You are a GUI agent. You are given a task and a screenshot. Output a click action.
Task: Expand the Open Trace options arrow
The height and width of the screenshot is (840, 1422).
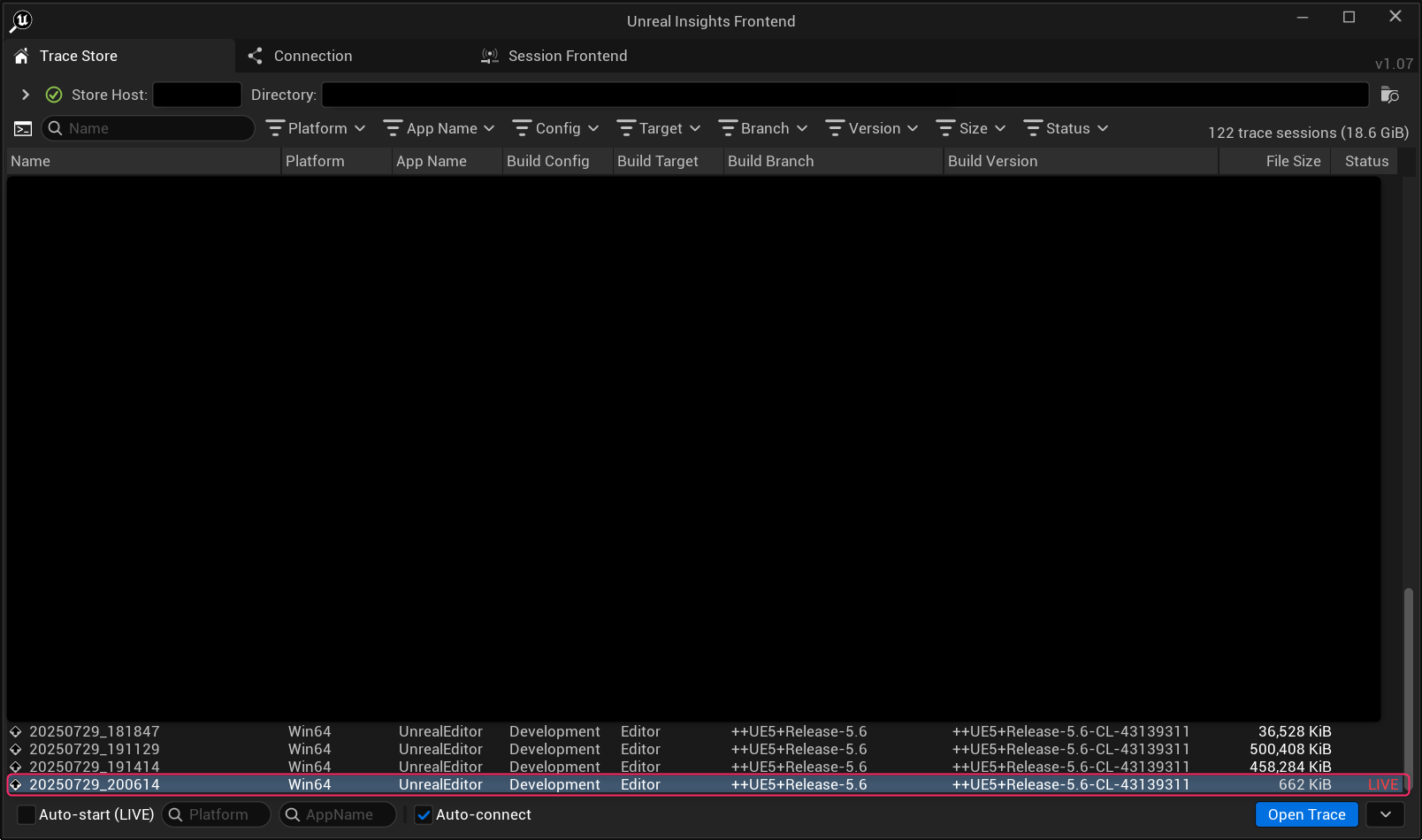[1385, 814]
